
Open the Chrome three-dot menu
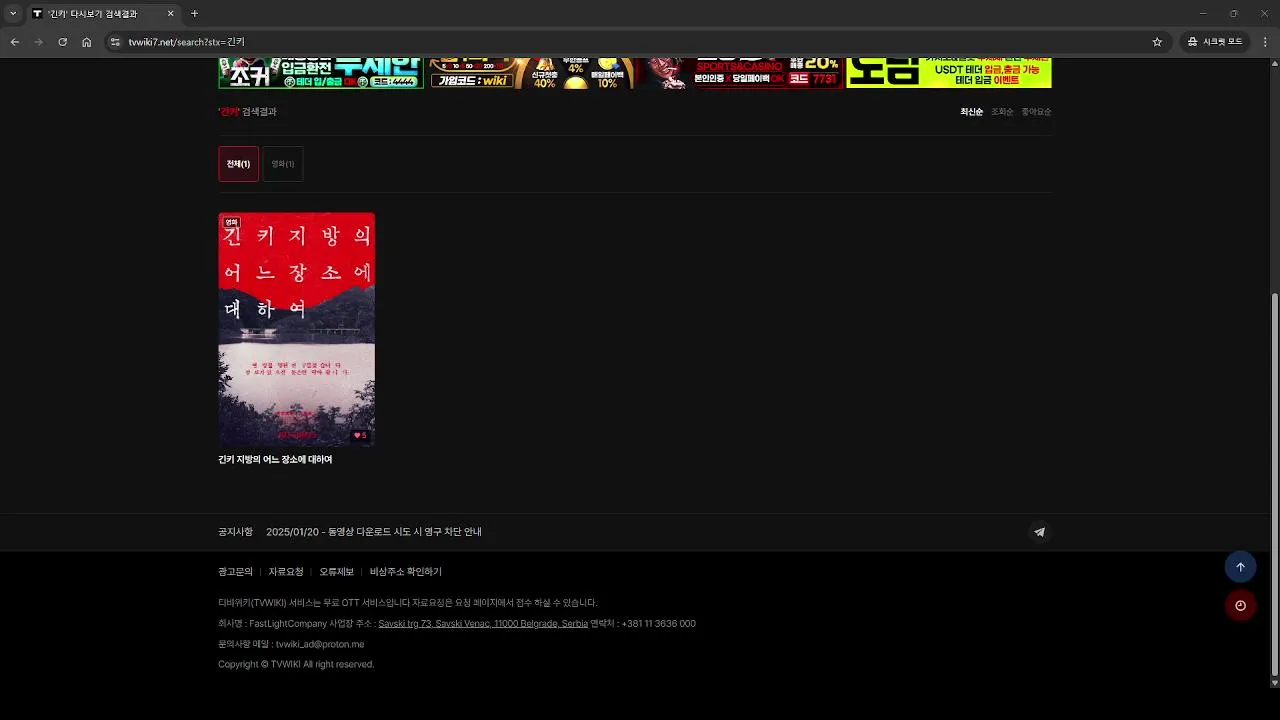click(x=1265, y=42)
